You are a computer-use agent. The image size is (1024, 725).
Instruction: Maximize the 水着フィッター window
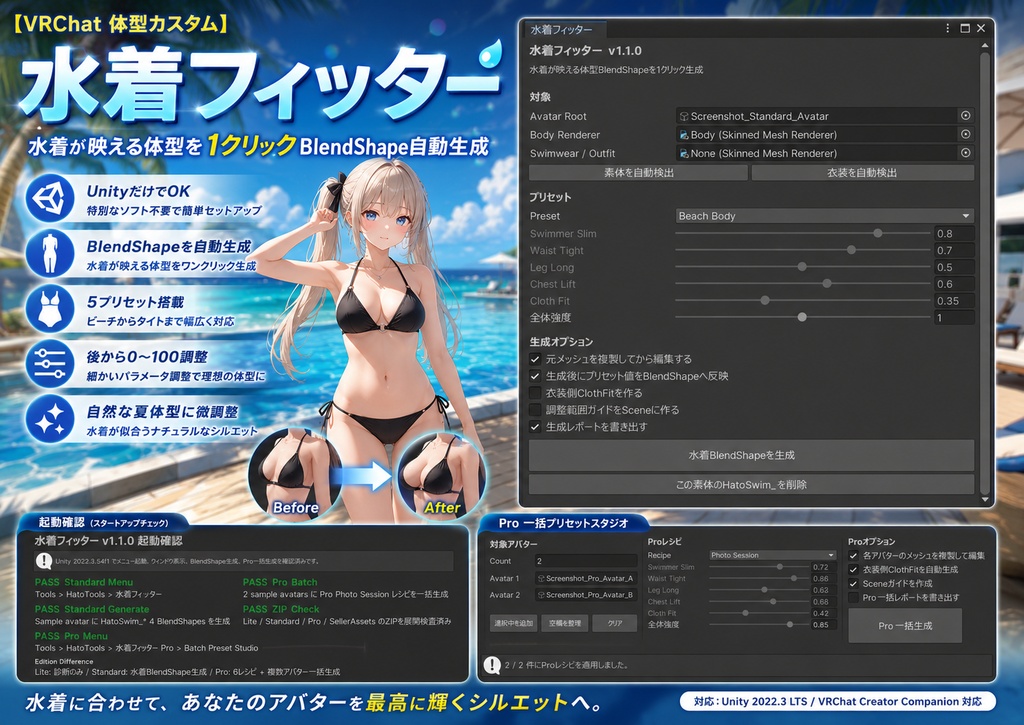pyautogui.click(x=965, y=29)
